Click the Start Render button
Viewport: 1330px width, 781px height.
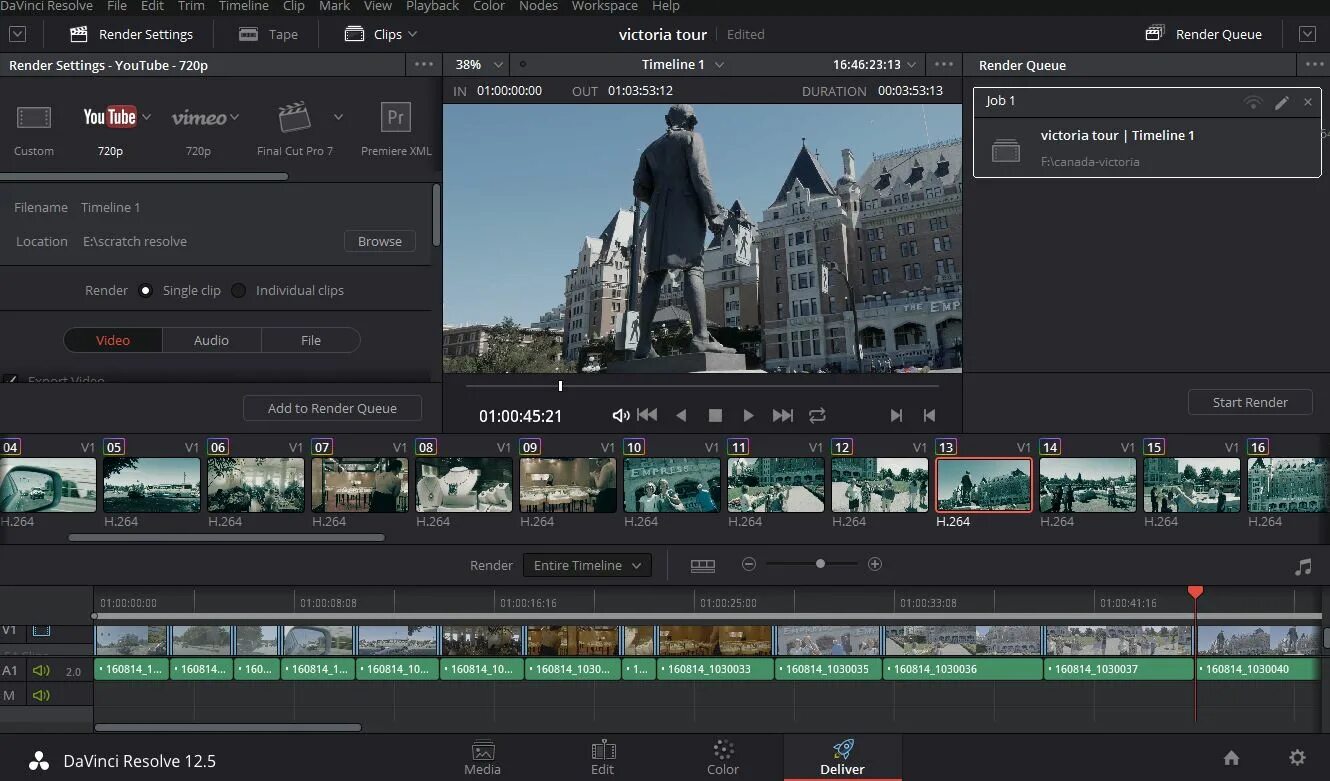point(1249,402)
